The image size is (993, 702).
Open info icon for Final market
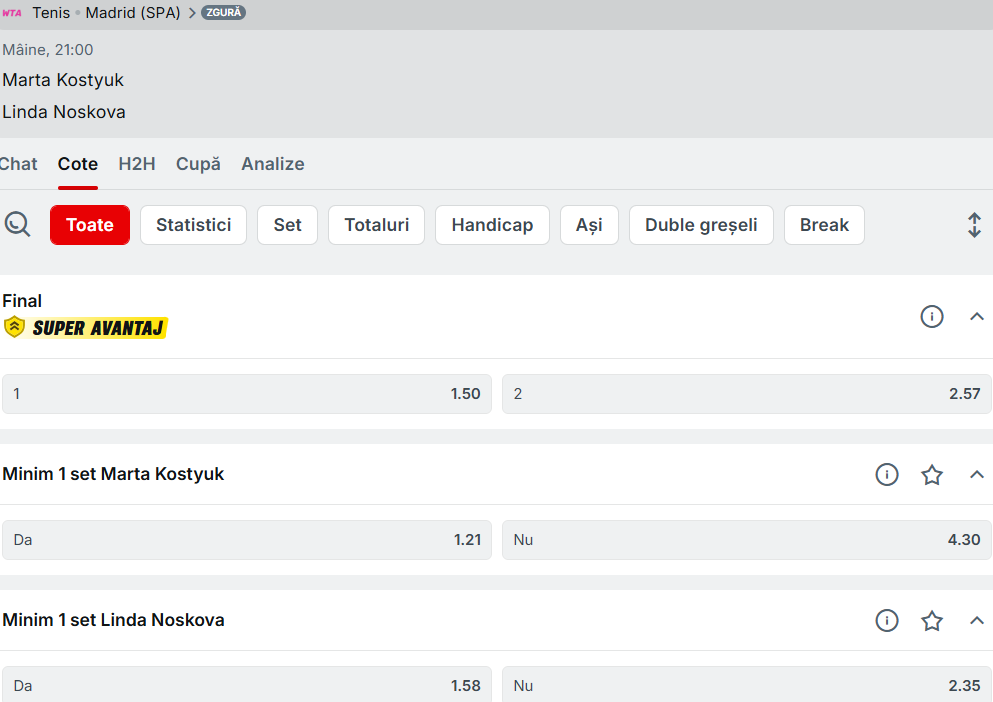pyautogui.click(x=931, y=317)
